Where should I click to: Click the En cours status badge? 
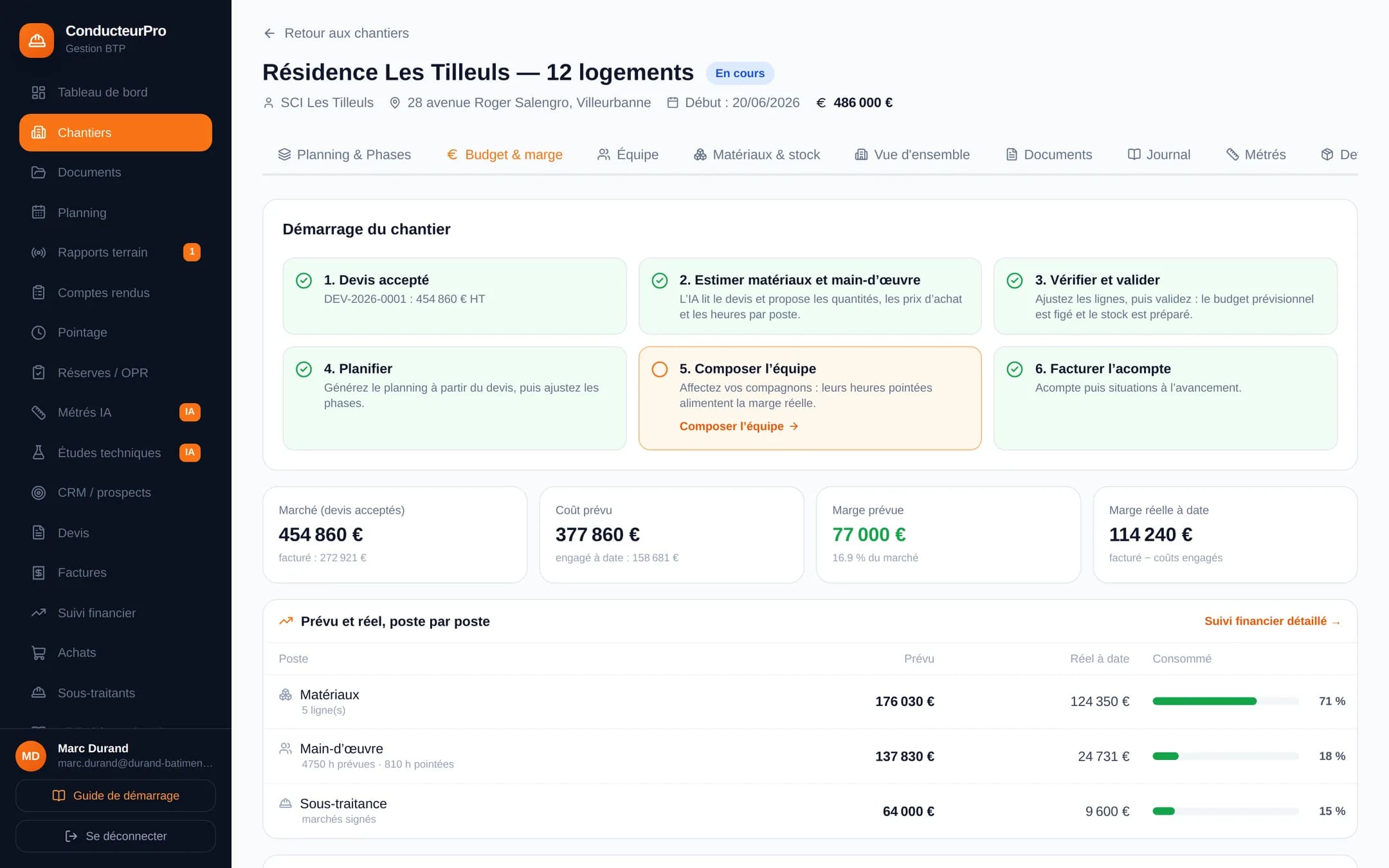pyautogui.click(x=740, y=73)
